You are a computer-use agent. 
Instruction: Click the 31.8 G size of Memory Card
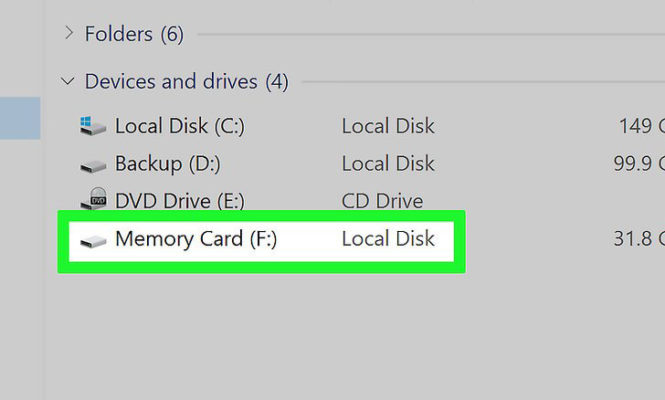click(x=638, y=239)
